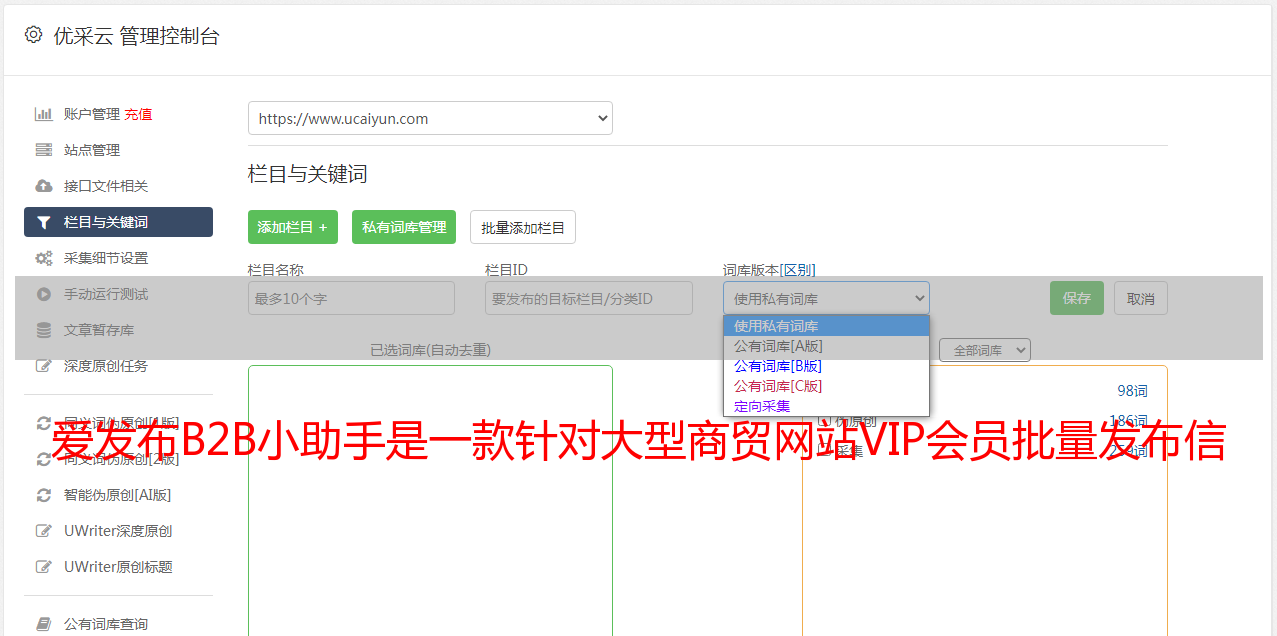The height and width of the screenshot is (636, 1277).
Task: Open 深度原创任务 in the sidebar
Action: pyautogui.click(x=105, y=366)
